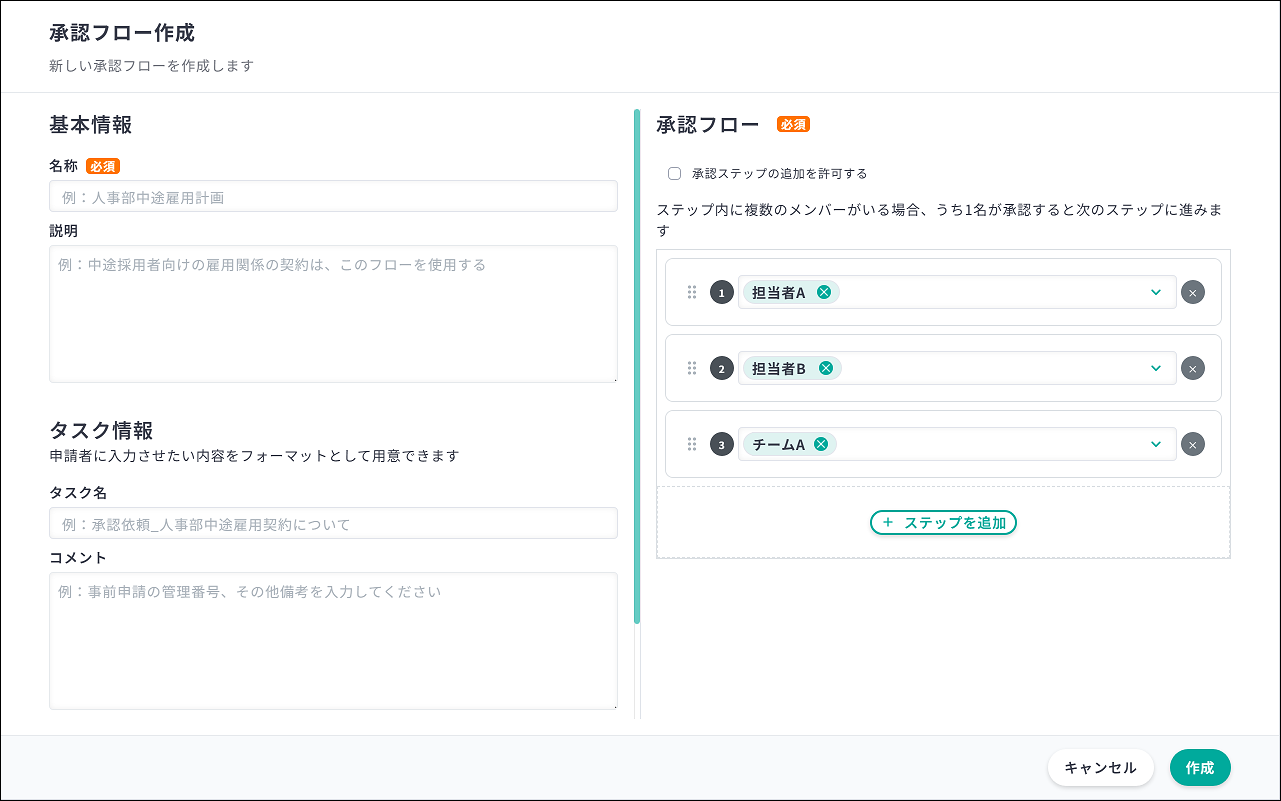Grab the drag handle of step 1
The height and width of the screenshot is (801, 1281).
[691, 292]
